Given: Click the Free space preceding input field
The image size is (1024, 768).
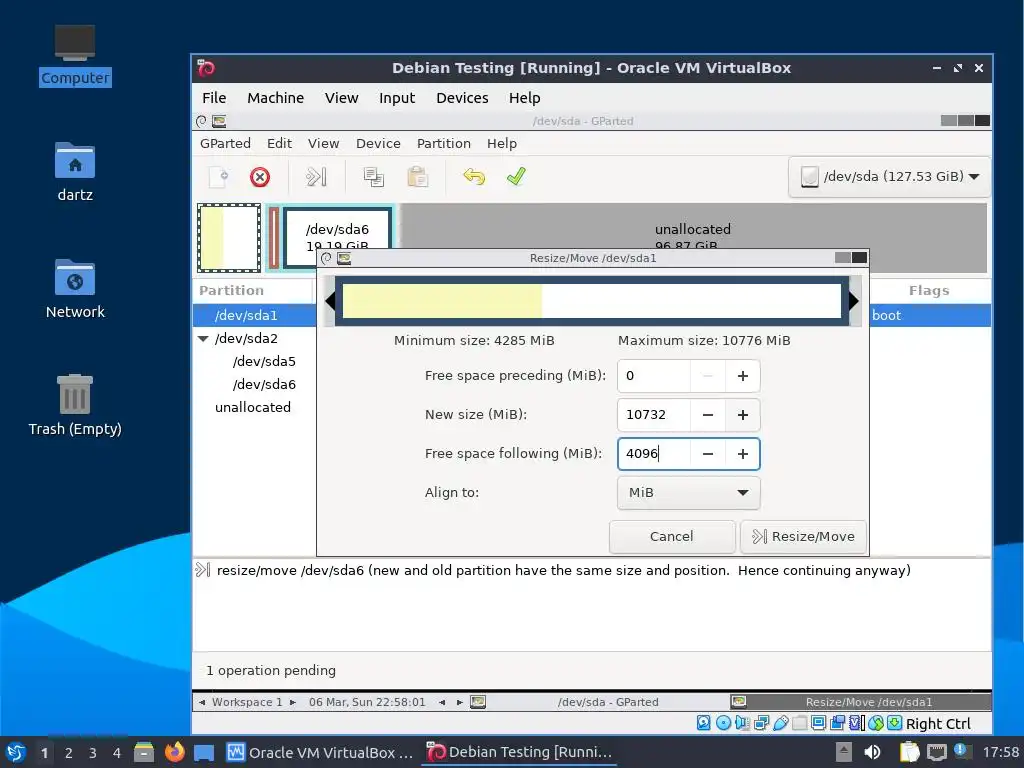Looking at the screenshot, I should tap(654, 376).
